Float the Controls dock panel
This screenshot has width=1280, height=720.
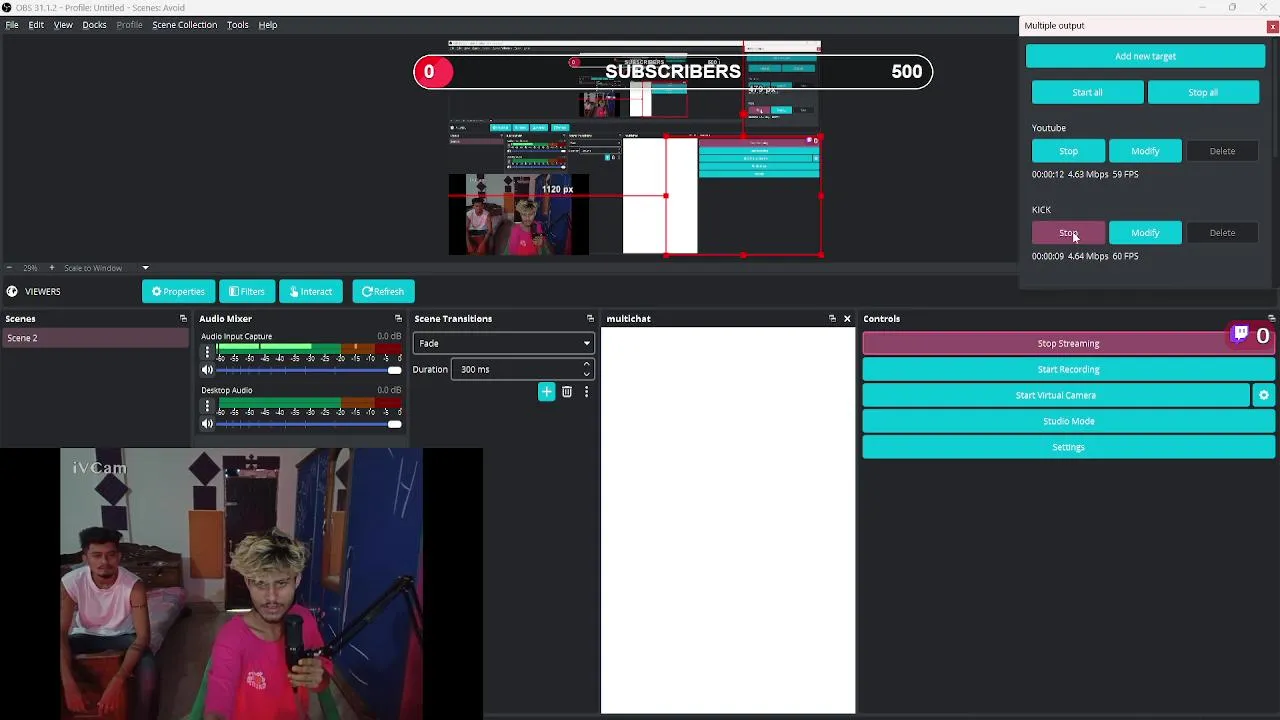pyautogui.click(x=1272, y=318)
